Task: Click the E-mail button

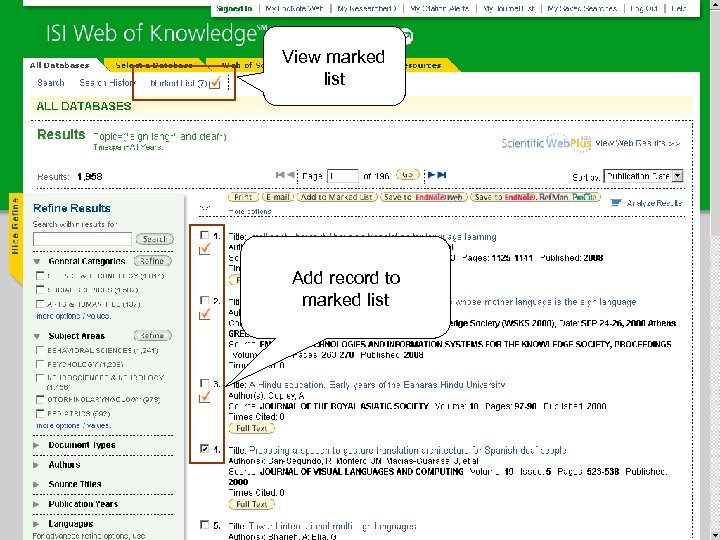Action: pos(278,197)
